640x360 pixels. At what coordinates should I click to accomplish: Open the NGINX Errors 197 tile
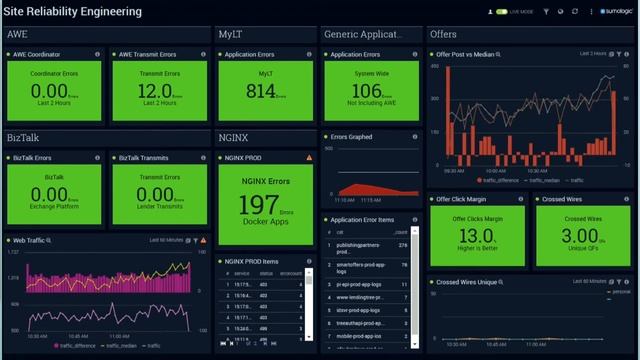point(266,204)
